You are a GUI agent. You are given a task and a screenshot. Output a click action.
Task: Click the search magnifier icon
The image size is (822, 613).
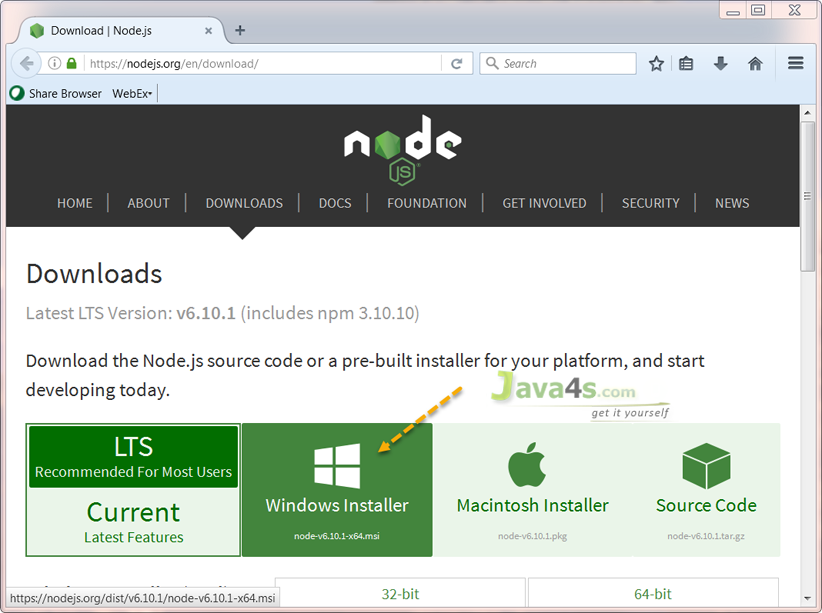point(492,63)
